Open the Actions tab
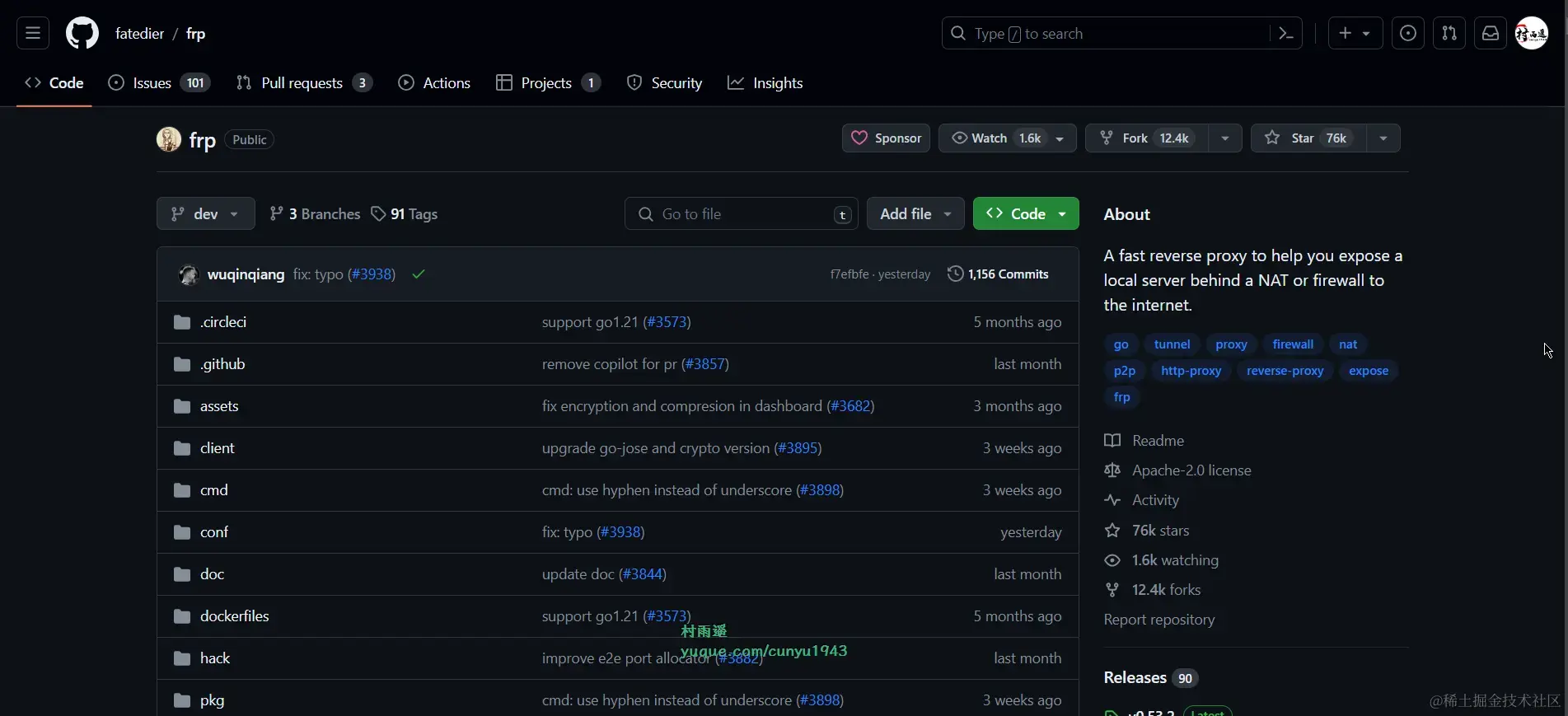 pos(434,83)
